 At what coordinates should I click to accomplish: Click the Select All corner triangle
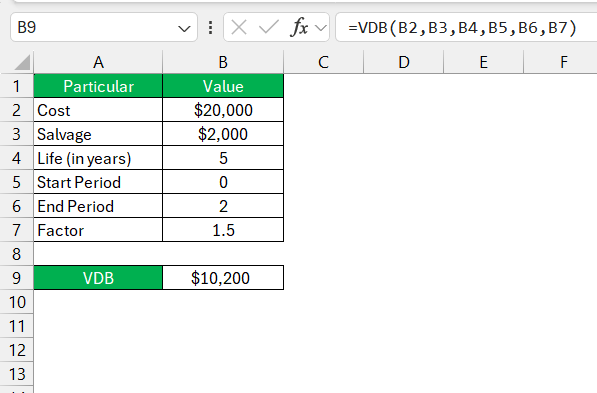(22, 62)
